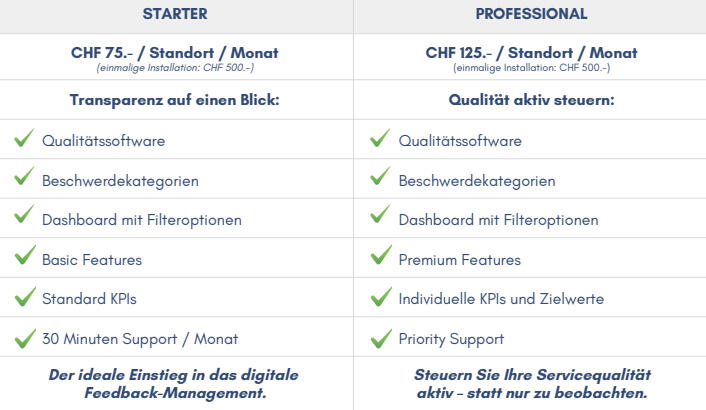706x410 pixels.
Task: Click the CHF 125.- / Standort / Monat price
Action: 531,53
